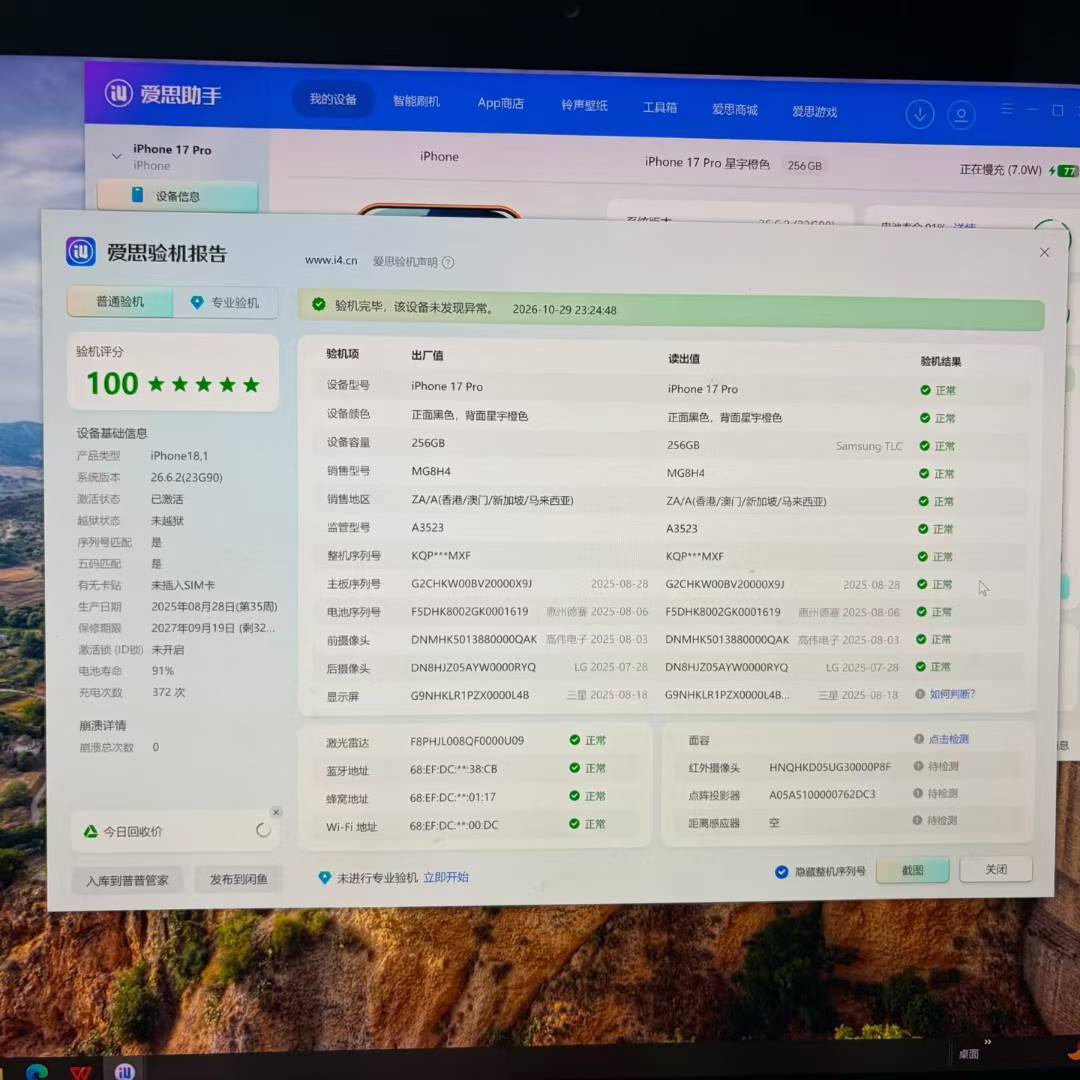The image size is (1080, 1080).
Task: Select 设备信息 in the sidebar
Action: (x=178, y=196)
